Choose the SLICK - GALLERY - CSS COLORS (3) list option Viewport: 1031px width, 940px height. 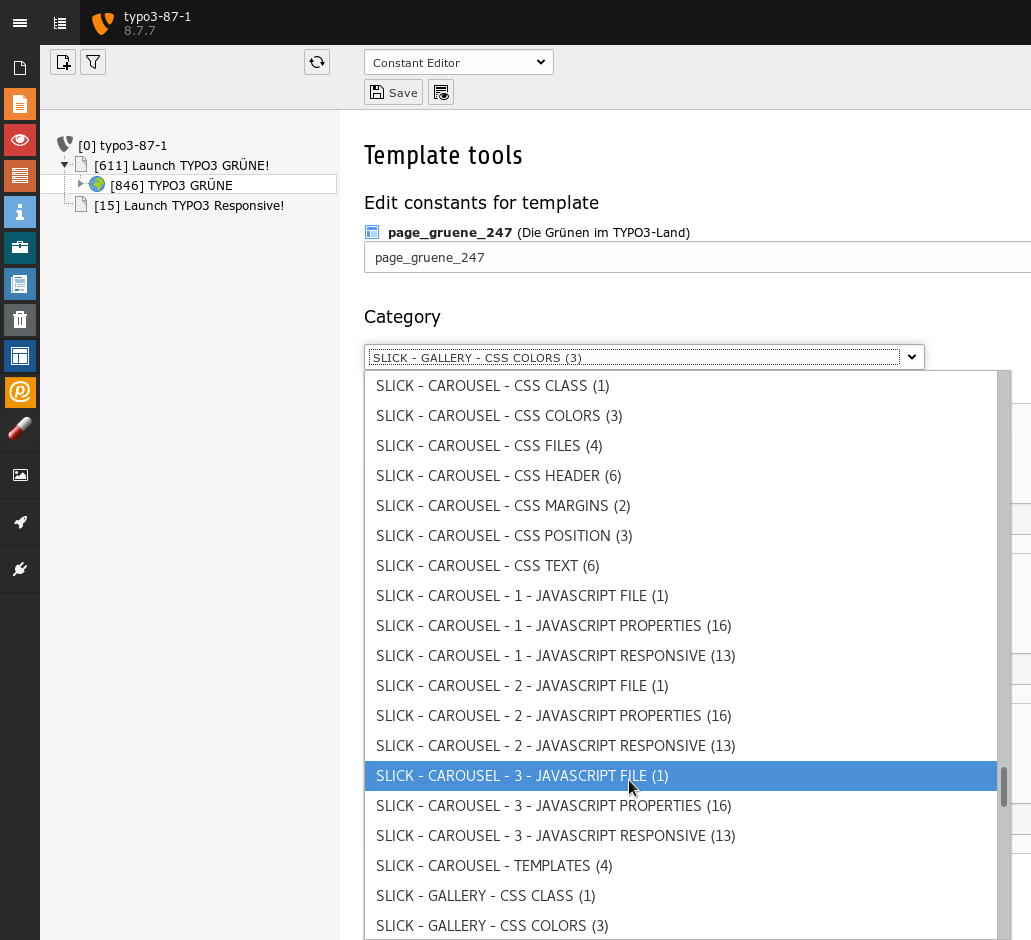[681, 926]
